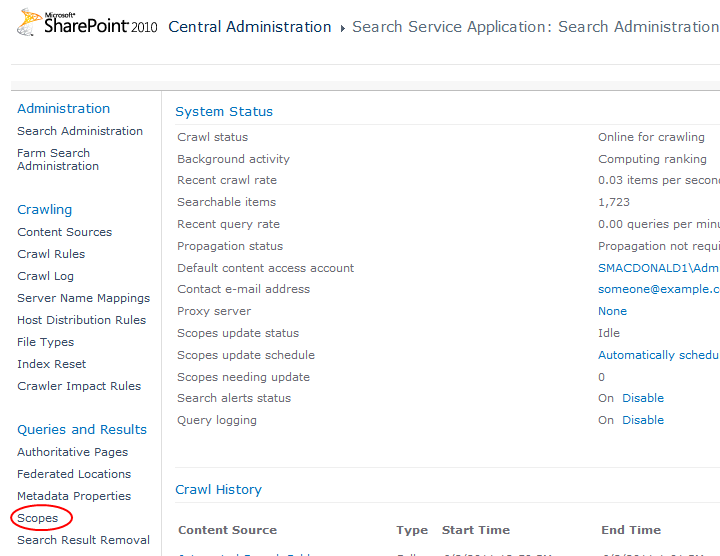Click Search Service Application page title
Image resolution: width=720 pixels, height=556 pixels.
535,27
